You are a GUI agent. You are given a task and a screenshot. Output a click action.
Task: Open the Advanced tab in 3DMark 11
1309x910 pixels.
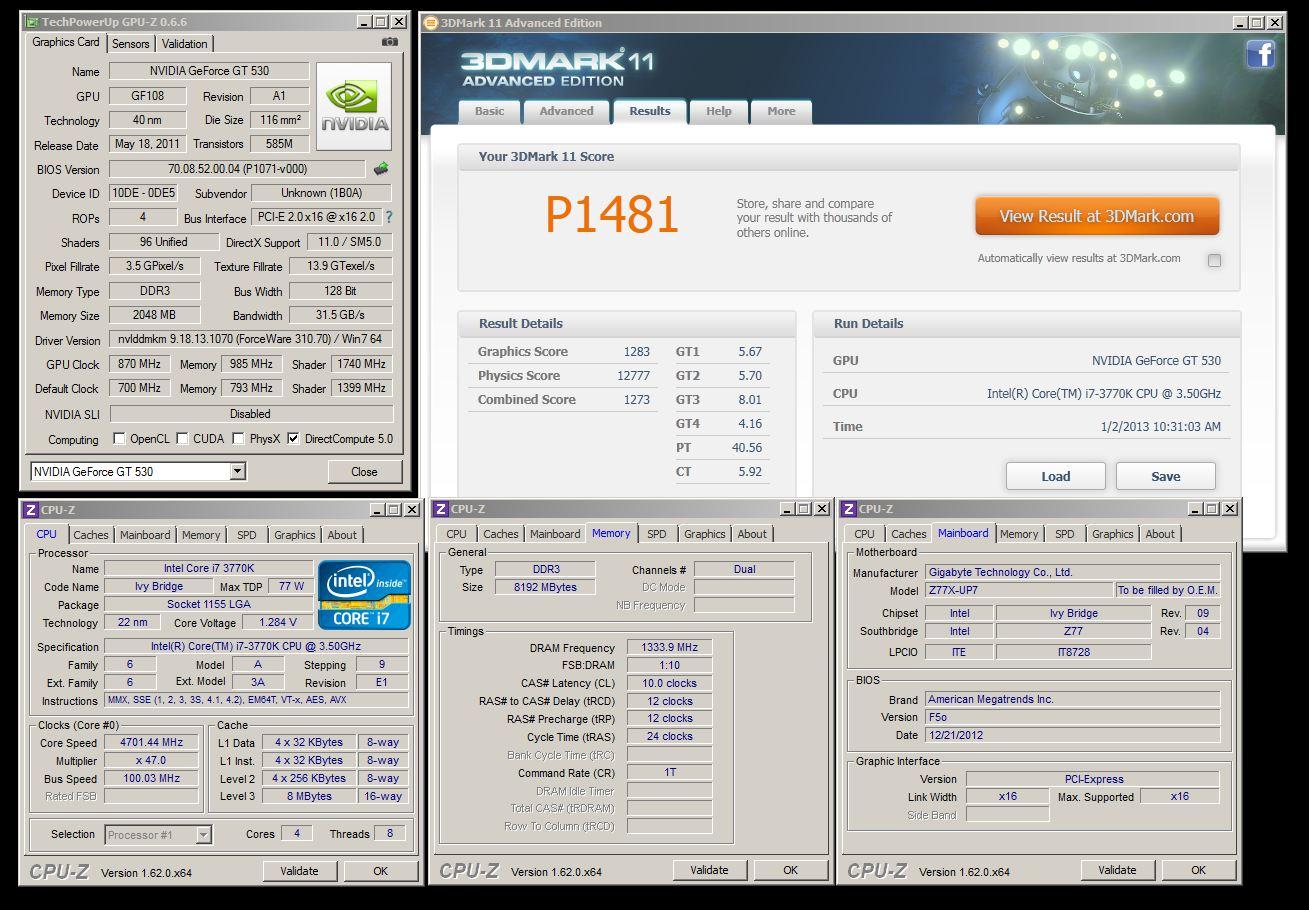pos(566,111)
